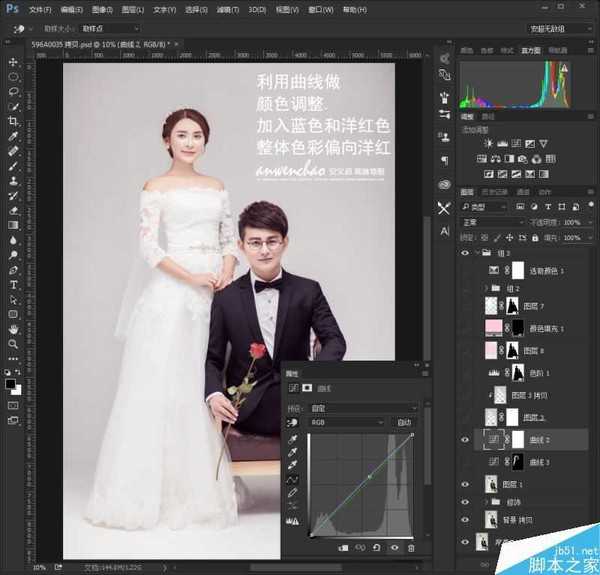Click the 自动 auto button in Curves
600x575 pixels.
[404, 423]
